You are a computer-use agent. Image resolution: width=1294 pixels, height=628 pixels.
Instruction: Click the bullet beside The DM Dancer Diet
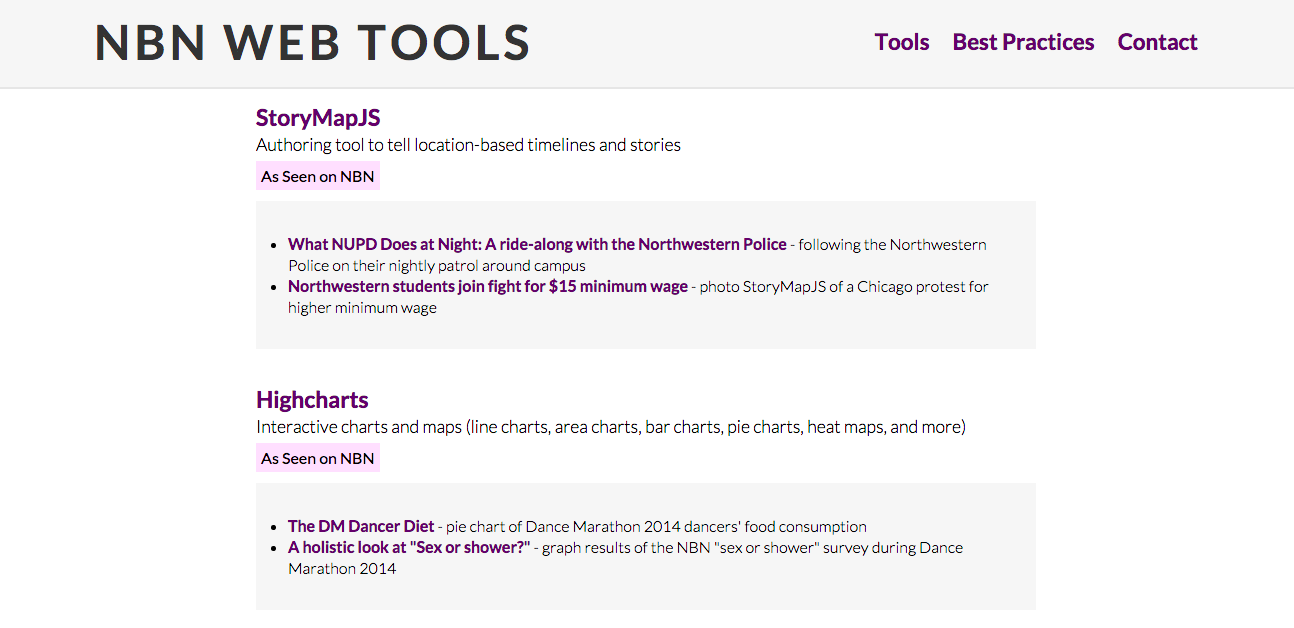coord(276,527)
